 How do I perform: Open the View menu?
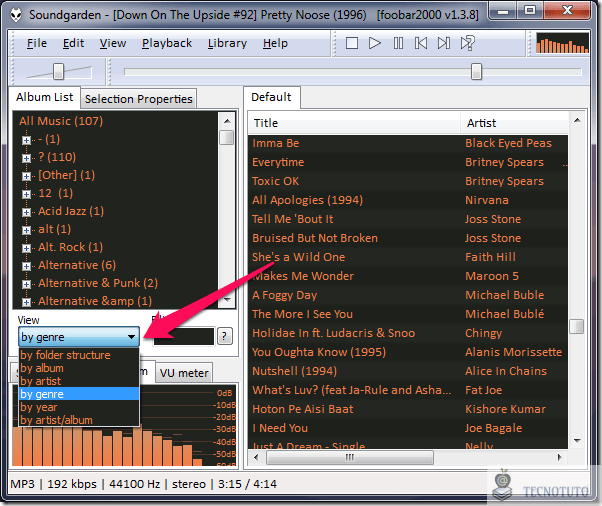point(113,43)
